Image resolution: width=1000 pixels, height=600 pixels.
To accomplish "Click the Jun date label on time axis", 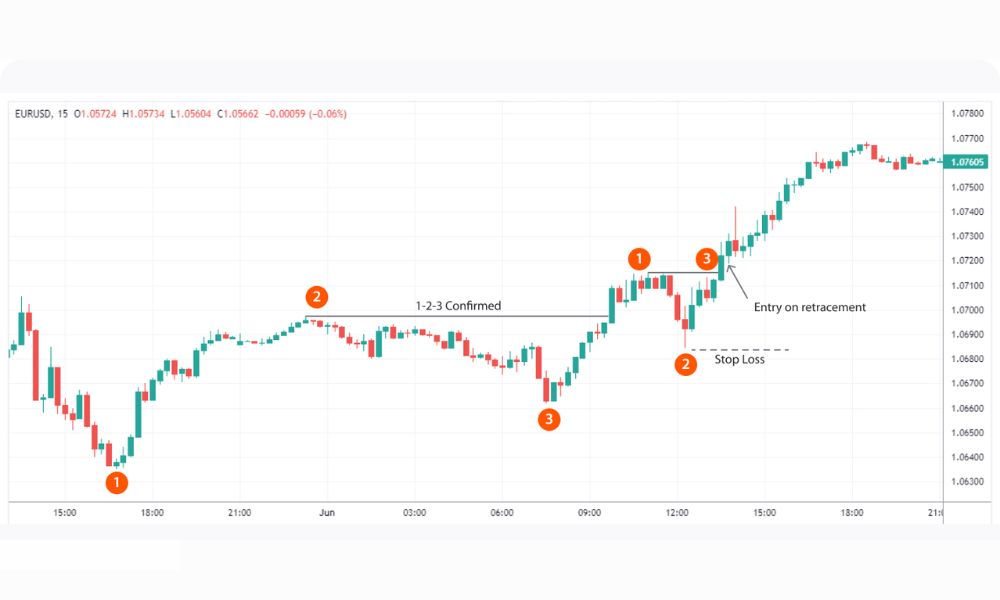I will (x=326, y=513).
